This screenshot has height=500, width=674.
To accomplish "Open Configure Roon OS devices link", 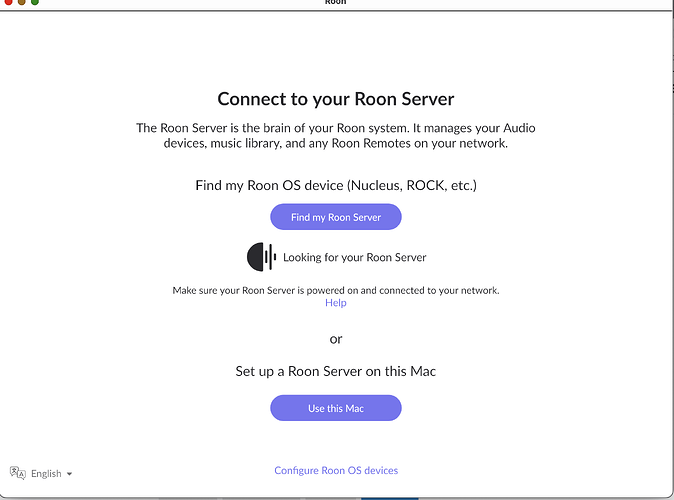I will pyautogui.click(x=336, y=470).
